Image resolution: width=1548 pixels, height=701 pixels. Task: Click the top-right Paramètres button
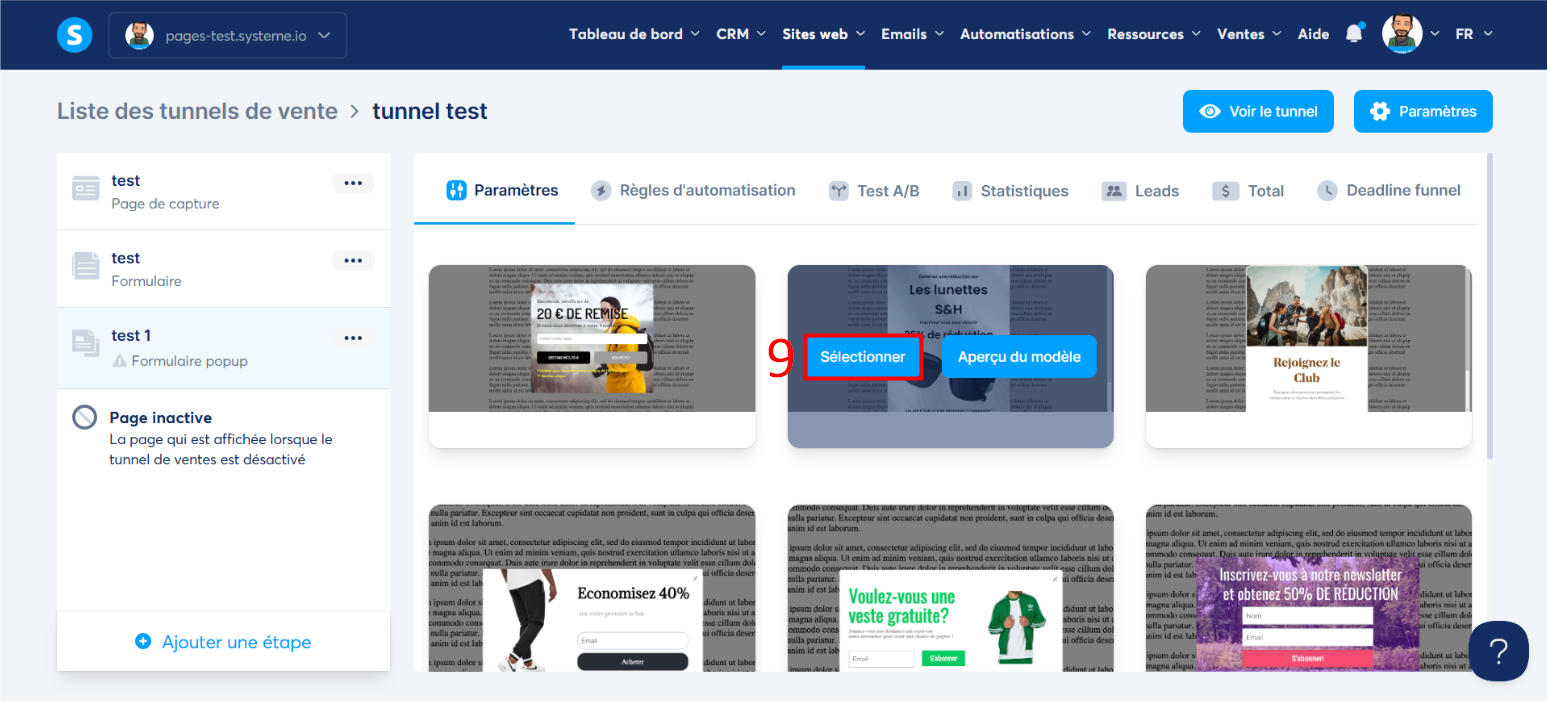point(1423,111)
